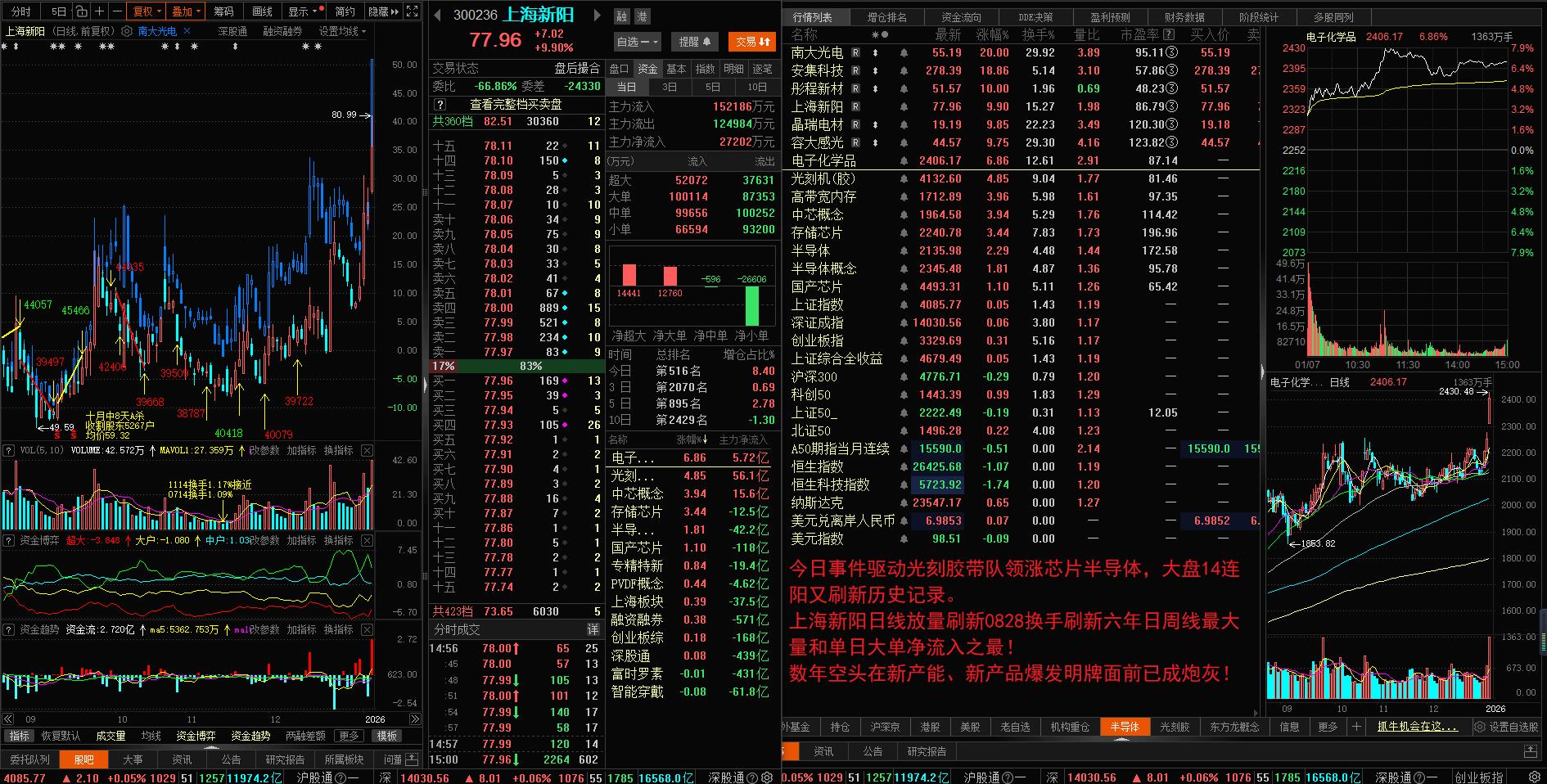
Task: Open 设置自选股 watchlist settings
Action: coord(1506,727)
